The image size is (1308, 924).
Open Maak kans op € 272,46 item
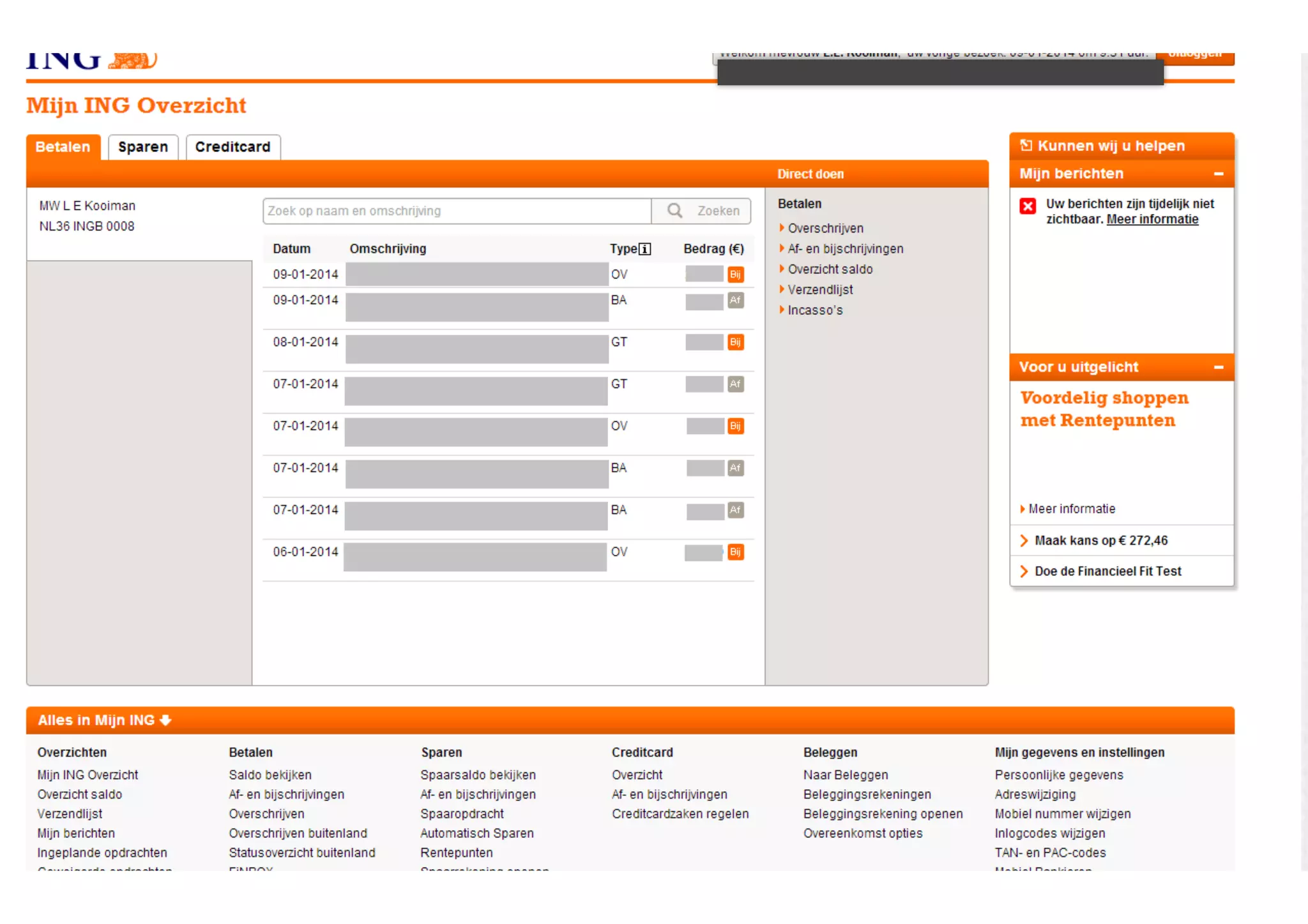[1100, 541]
